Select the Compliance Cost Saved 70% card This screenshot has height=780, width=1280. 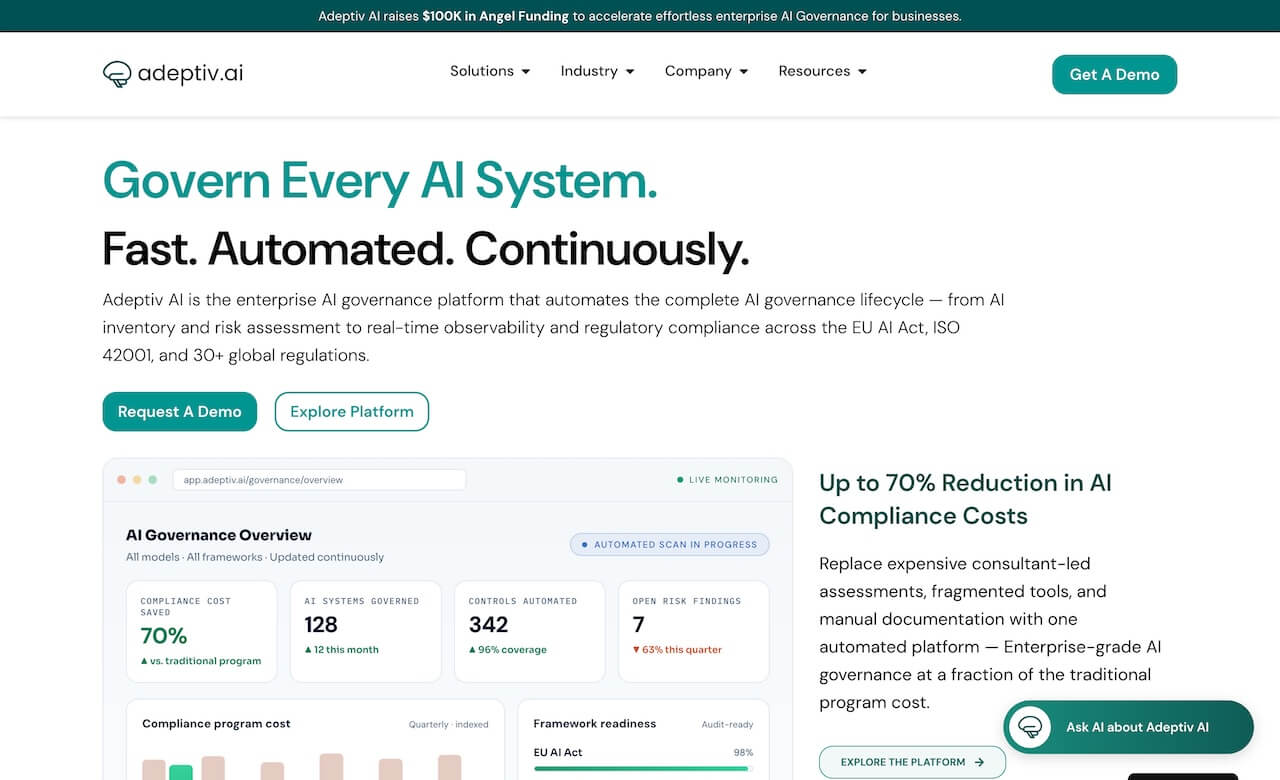click(202, 632)
